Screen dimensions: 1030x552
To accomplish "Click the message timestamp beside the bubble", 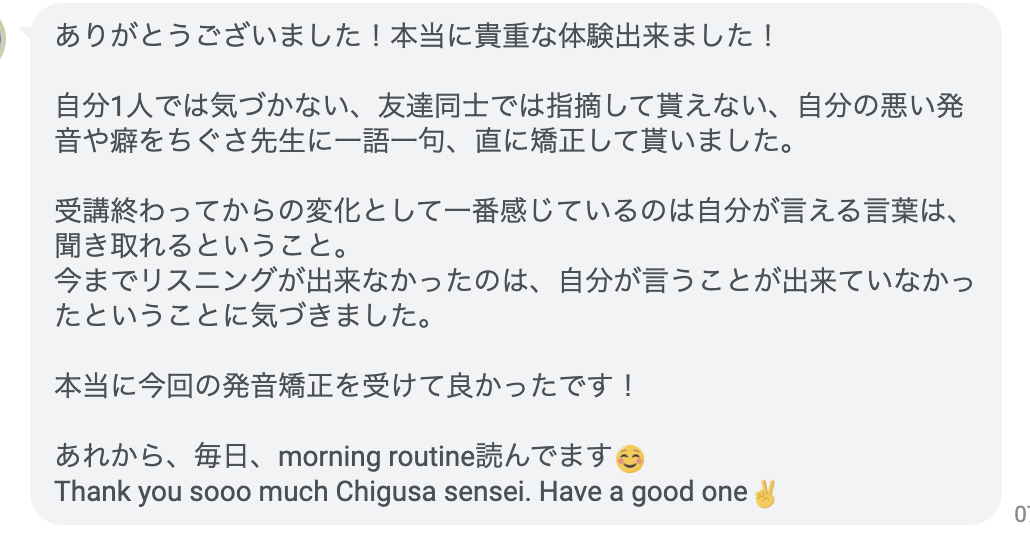I will click(x=1022, y=513).
